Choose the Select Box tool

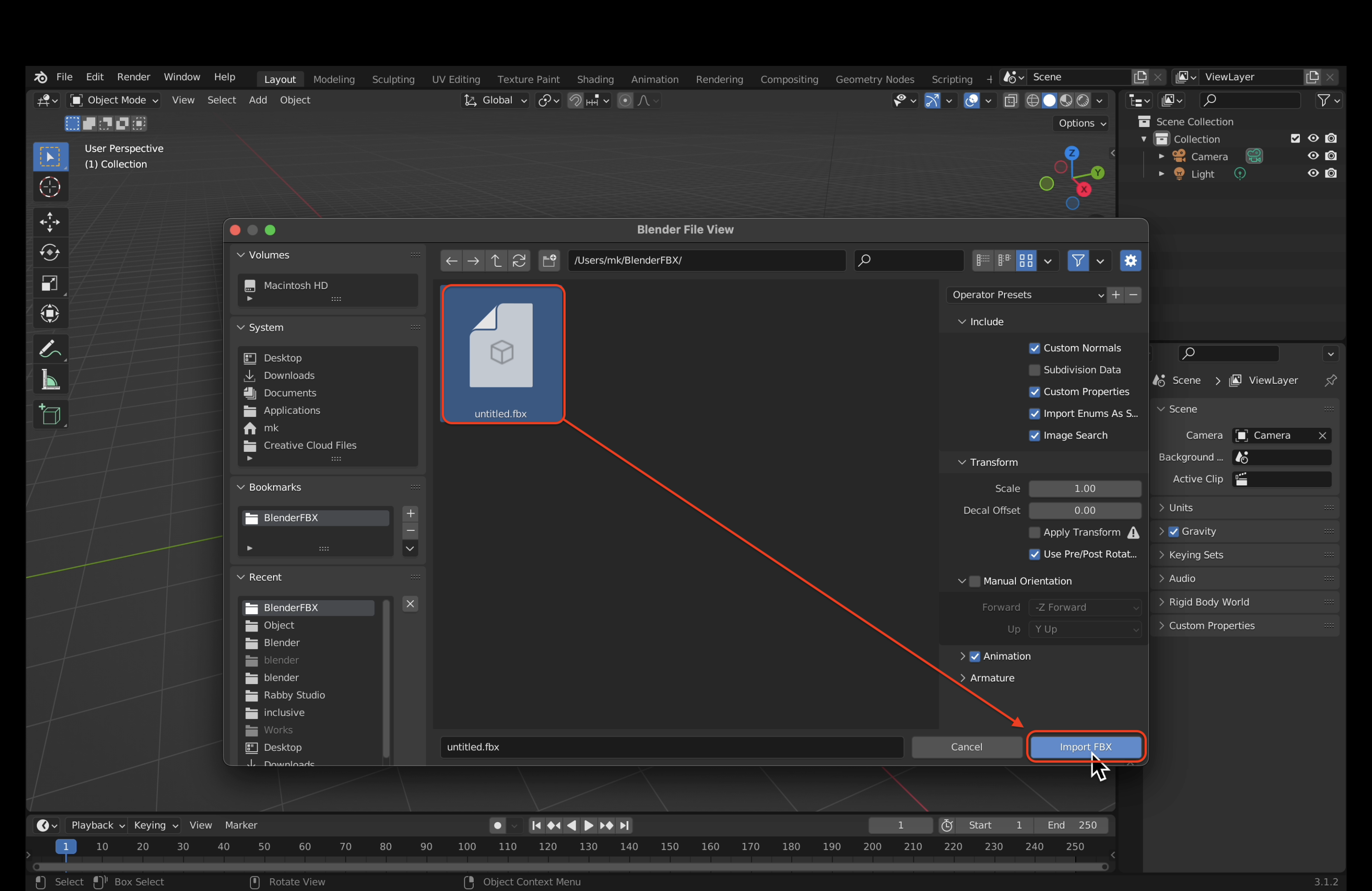pyautogui.click(x=50, y=157)
